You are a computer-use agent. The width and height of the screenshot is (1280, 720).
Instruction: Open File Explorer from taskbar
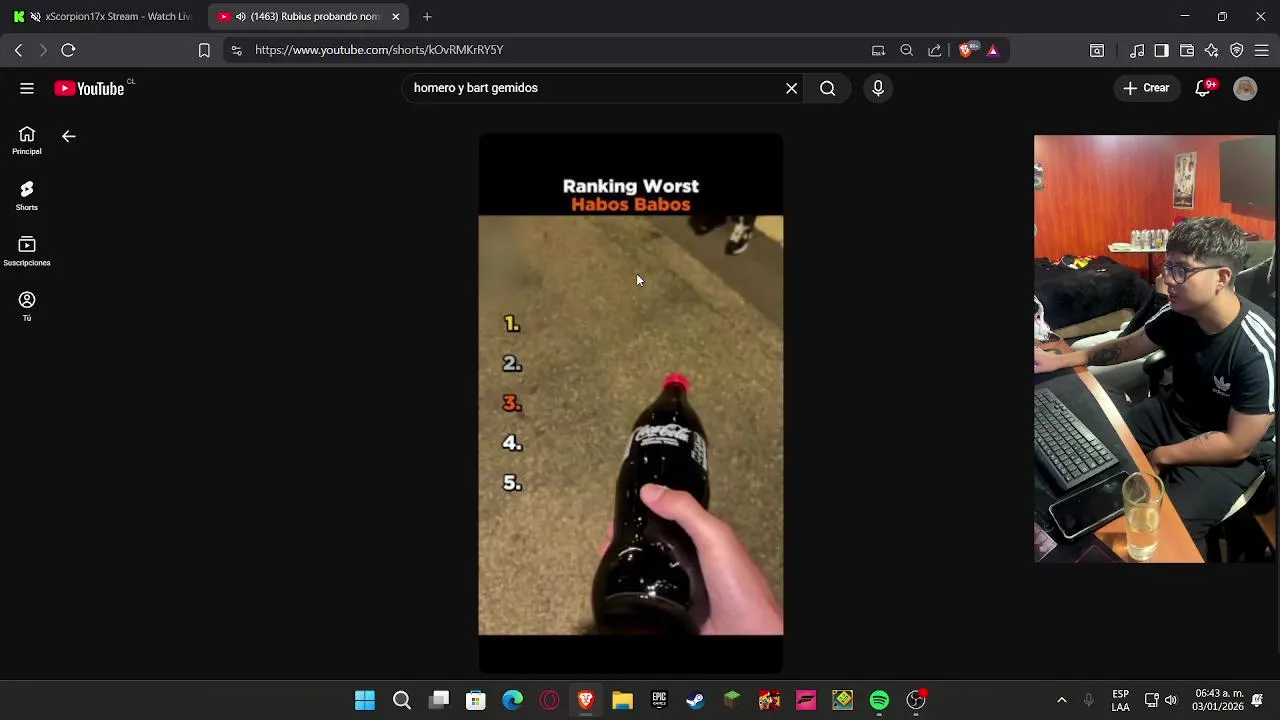(x=623, y=700)
